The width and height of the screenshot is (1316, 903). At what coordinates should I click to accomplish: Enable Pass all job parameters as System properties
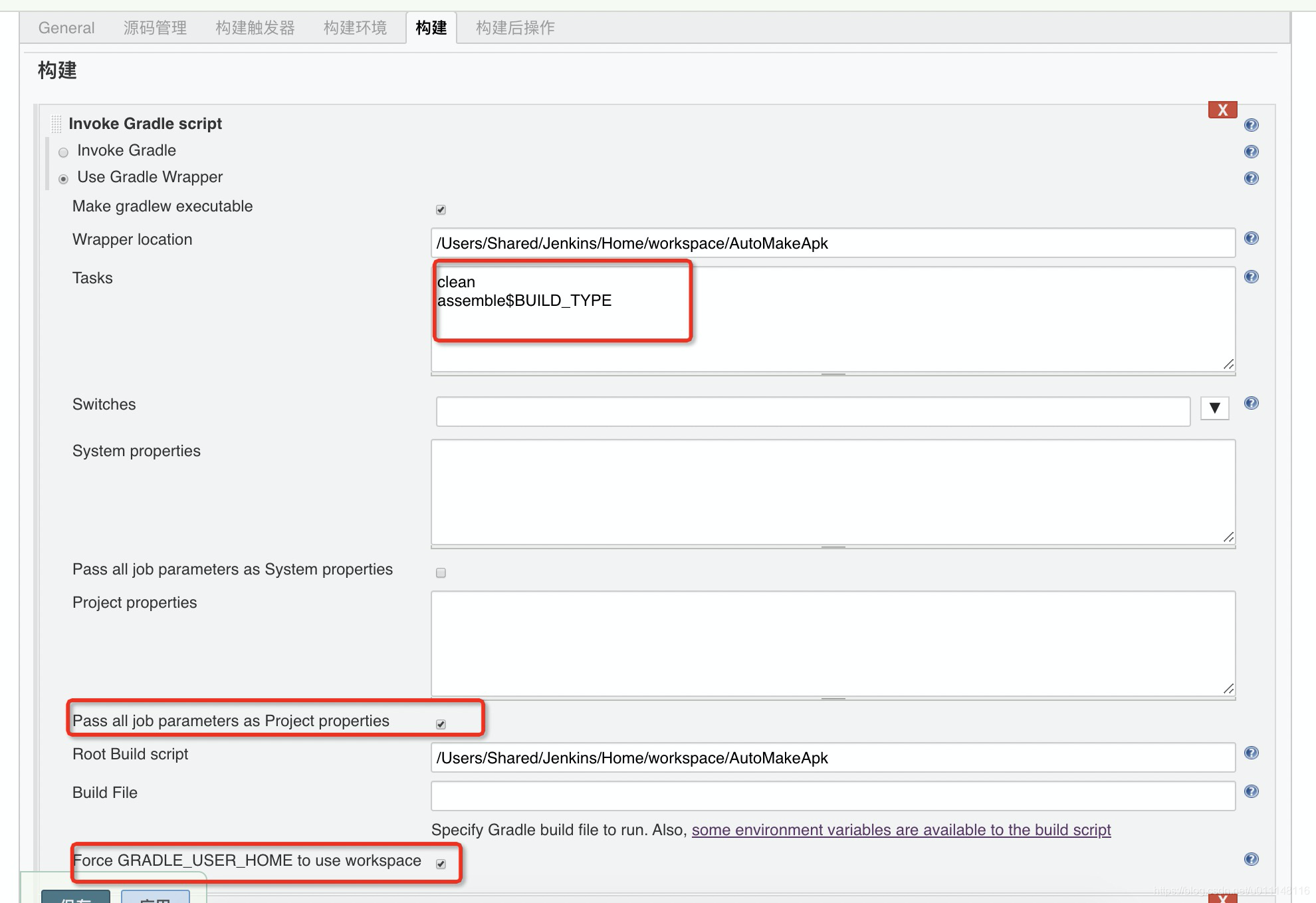click(x=441, y=573)
